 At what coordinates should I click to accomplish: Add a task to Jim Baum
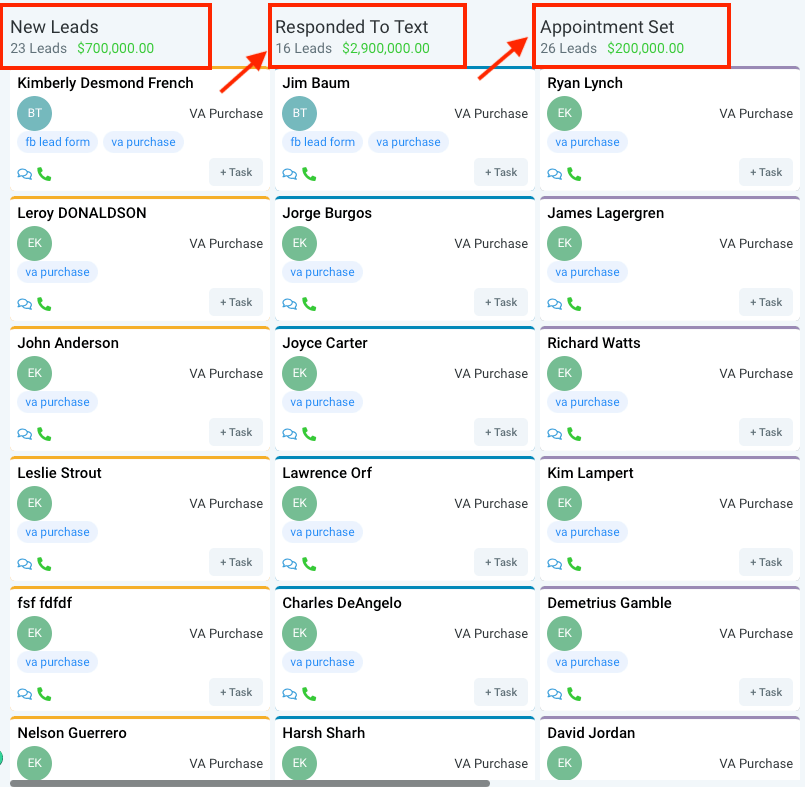click(x=501, y=172)
